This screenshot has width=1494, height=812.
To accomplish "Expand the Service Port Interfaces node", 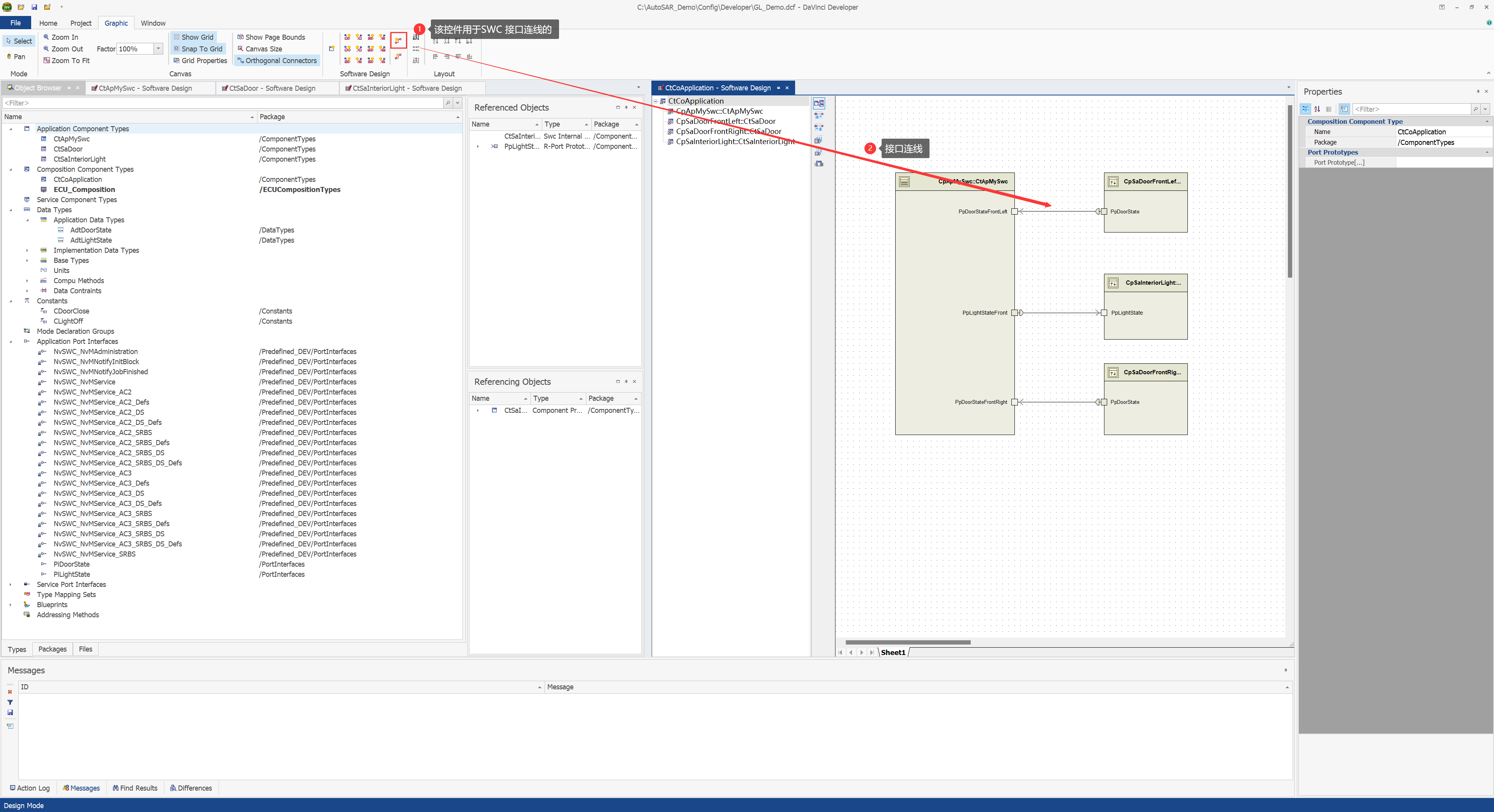I will click(x=11, y=584).
